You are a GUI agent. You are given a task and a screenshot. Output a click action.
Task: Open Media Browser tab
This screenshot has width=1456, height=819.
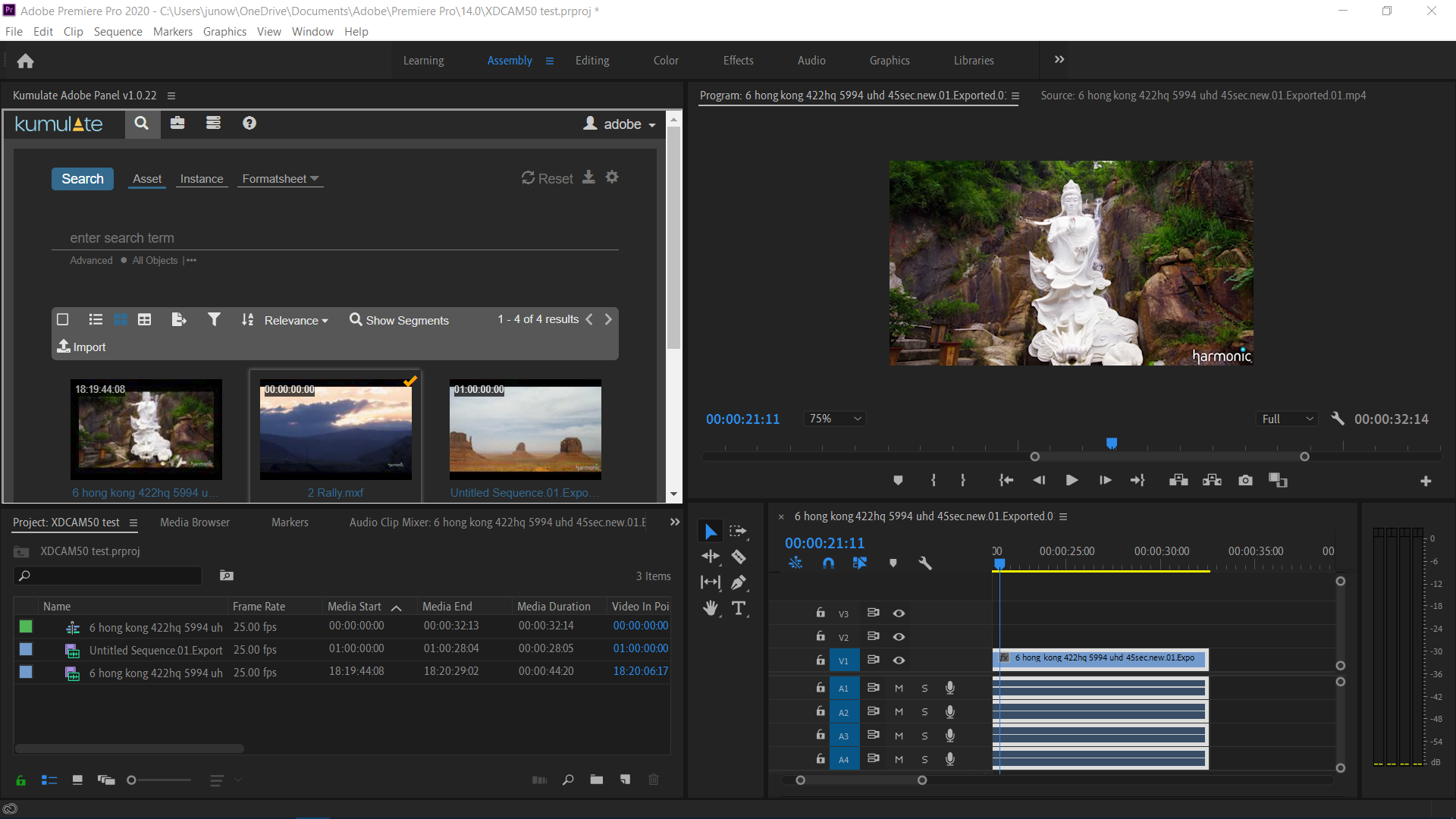[195, 522]
